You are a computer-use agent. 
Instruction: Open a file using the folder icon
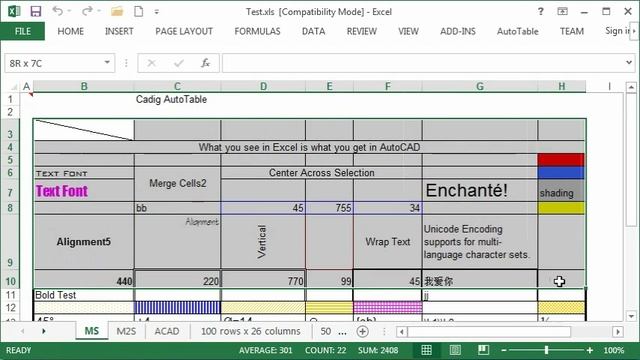point(117,11)
